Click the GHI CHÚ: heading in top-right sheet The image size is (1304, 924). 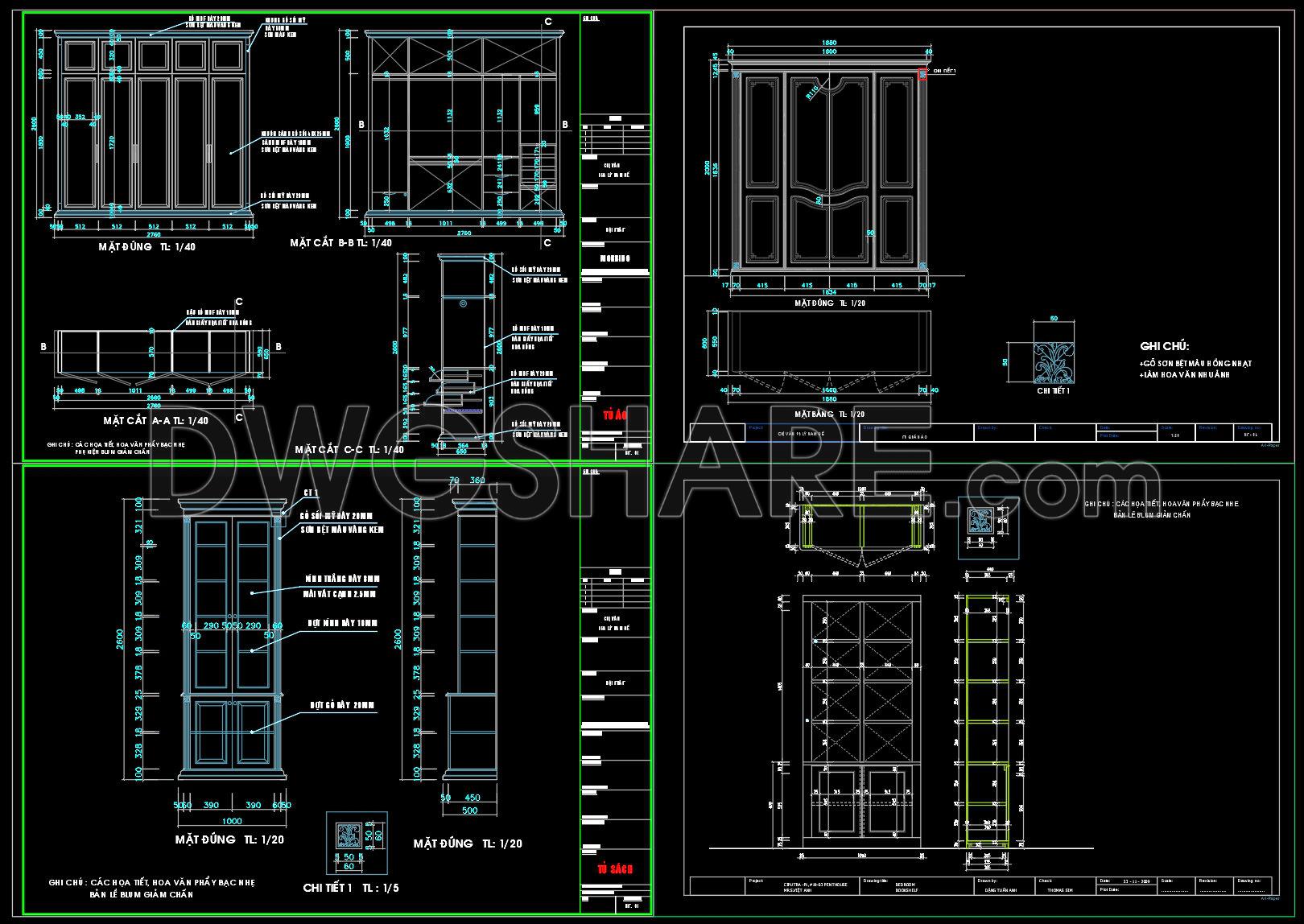point(1164,346)
